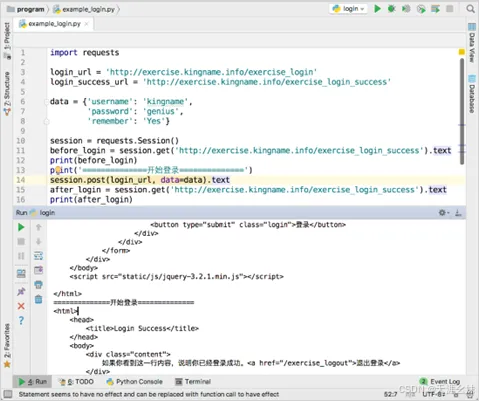
Task: Open Search Everywhere magnifier icon
Action: tap(470, 9)
